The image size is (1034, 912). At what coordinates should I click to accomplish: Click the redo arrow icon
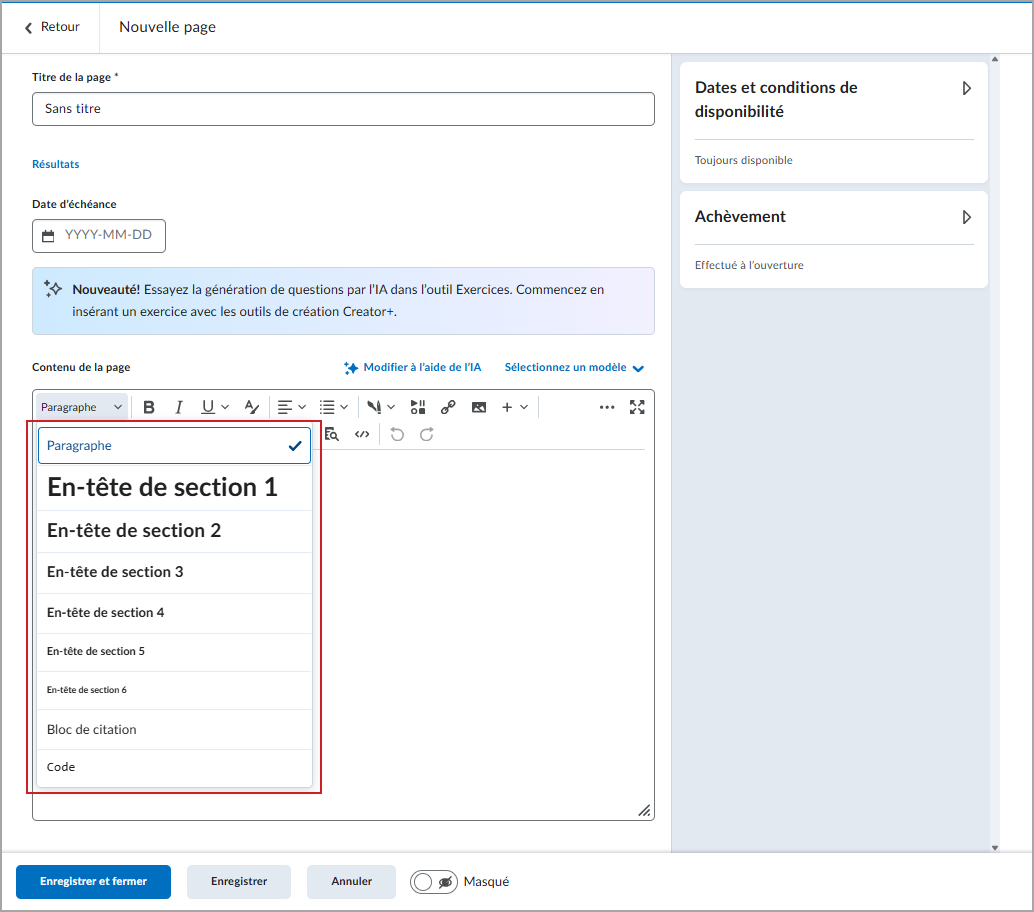[427, 435]
